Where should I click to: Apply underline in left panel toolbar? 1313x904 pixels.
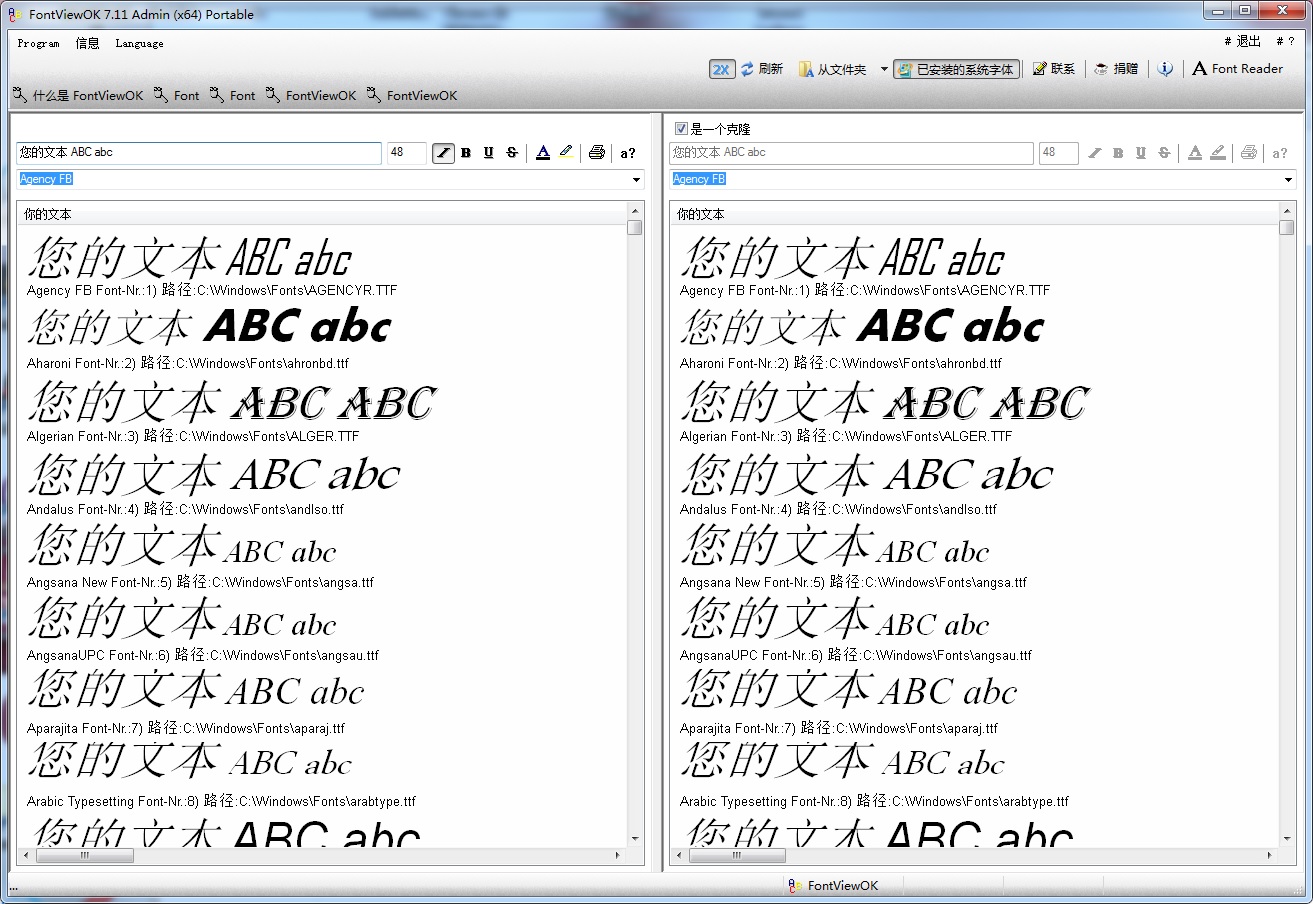pos(489,153)
